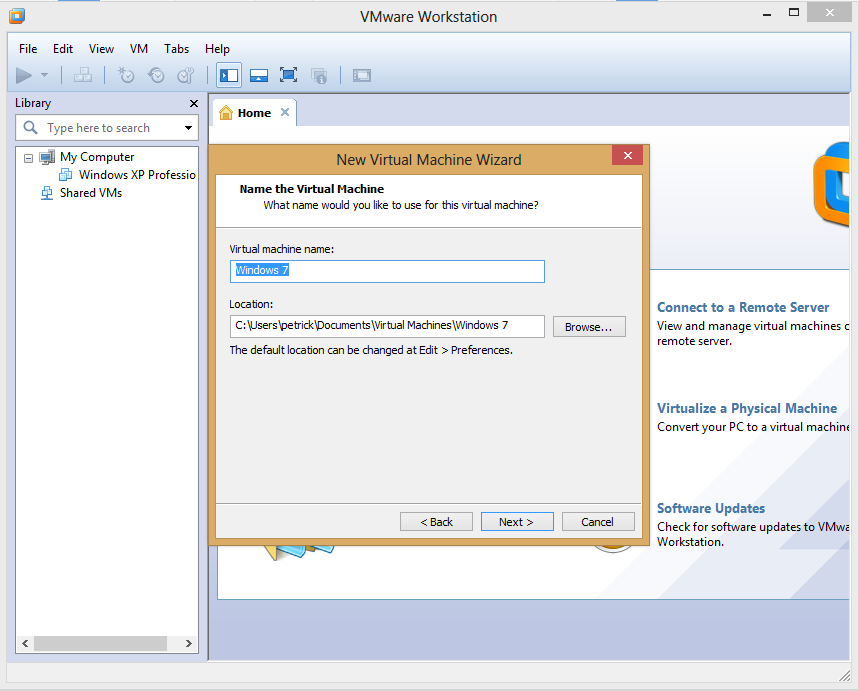Close the Home tab

285,112
